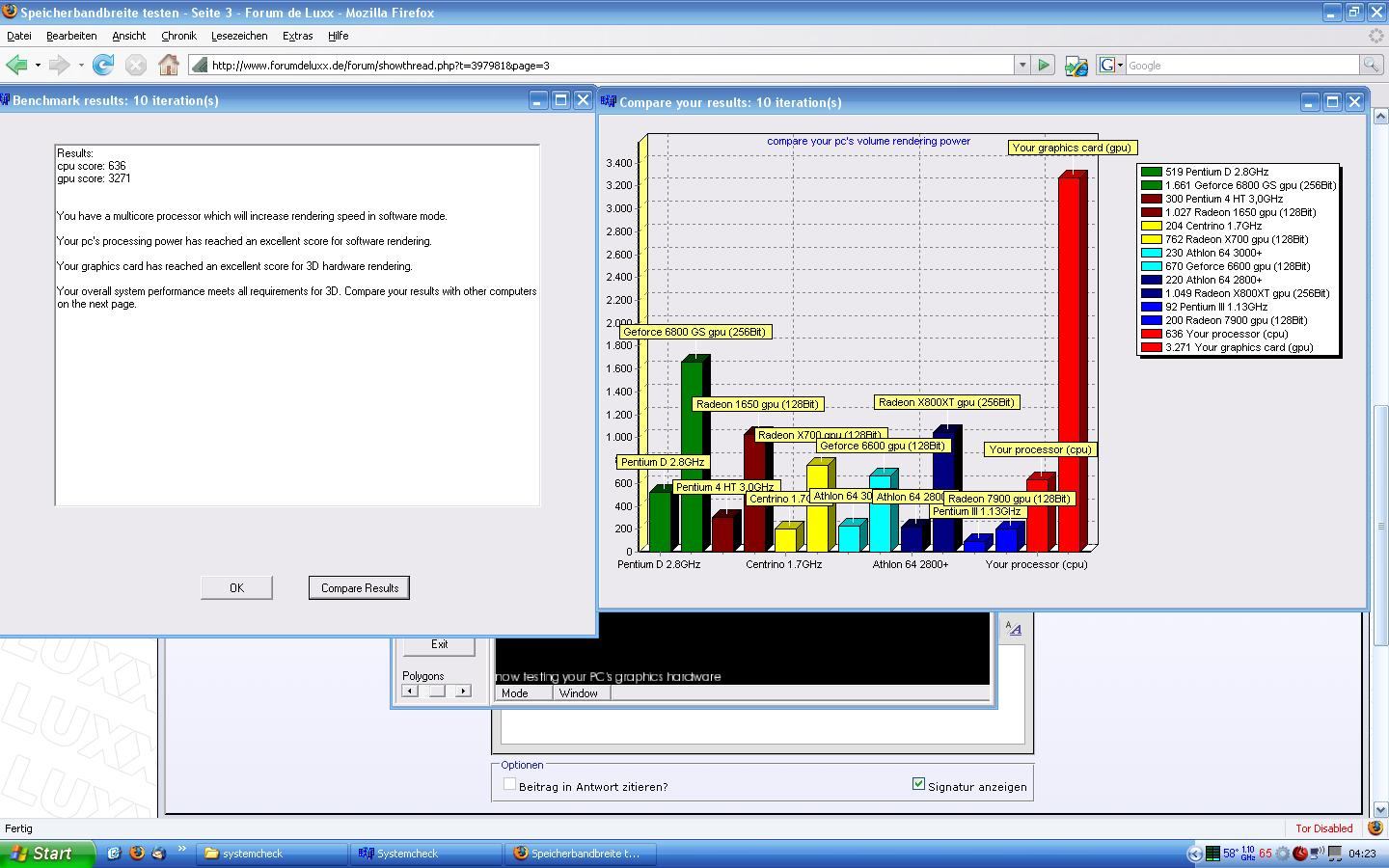Viewport: 1389px width, 868px height.
Task: Open the address bar history dropdown
Action: (x=1021, y=65)
